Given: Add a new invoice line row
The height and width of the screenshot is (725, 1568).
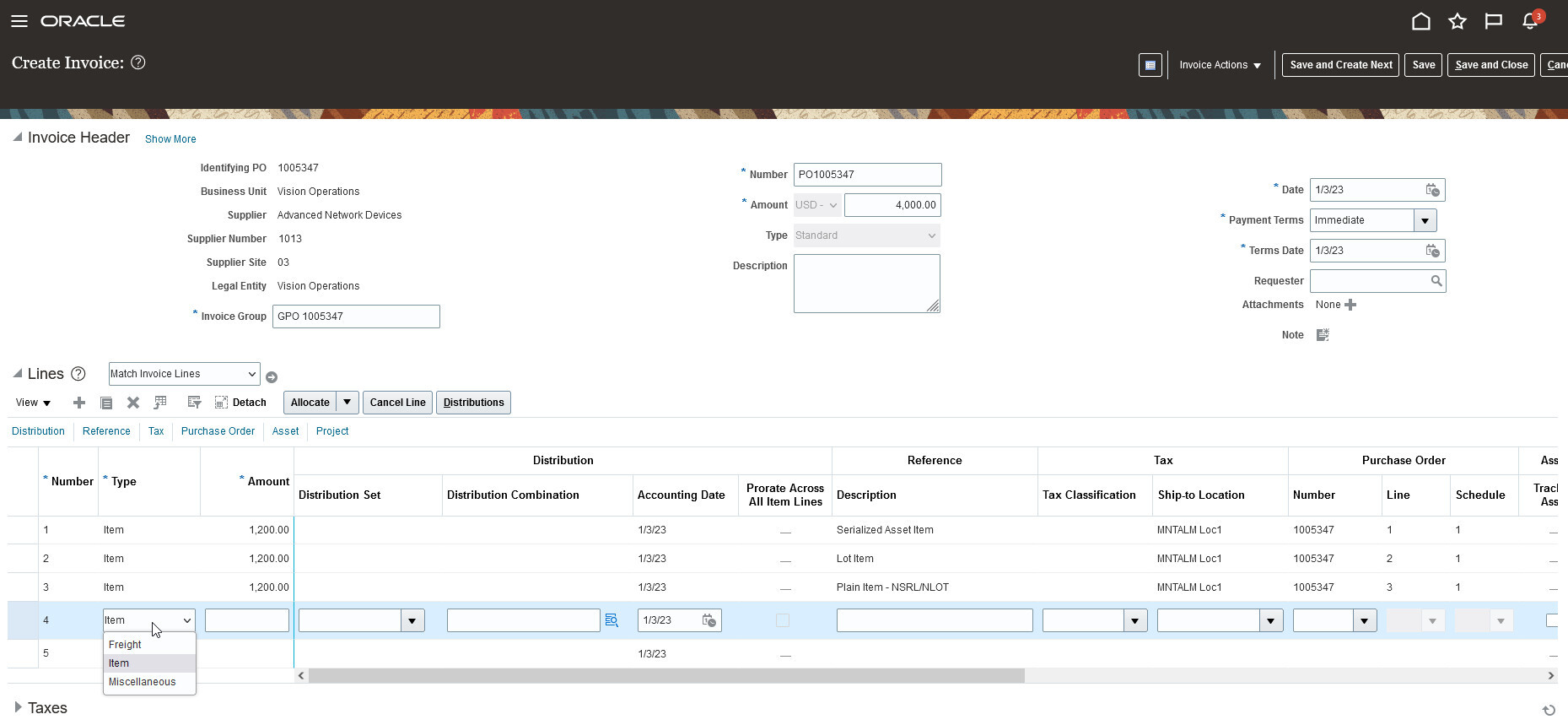Looking at the screenshot, I should (x=79, y=403).
